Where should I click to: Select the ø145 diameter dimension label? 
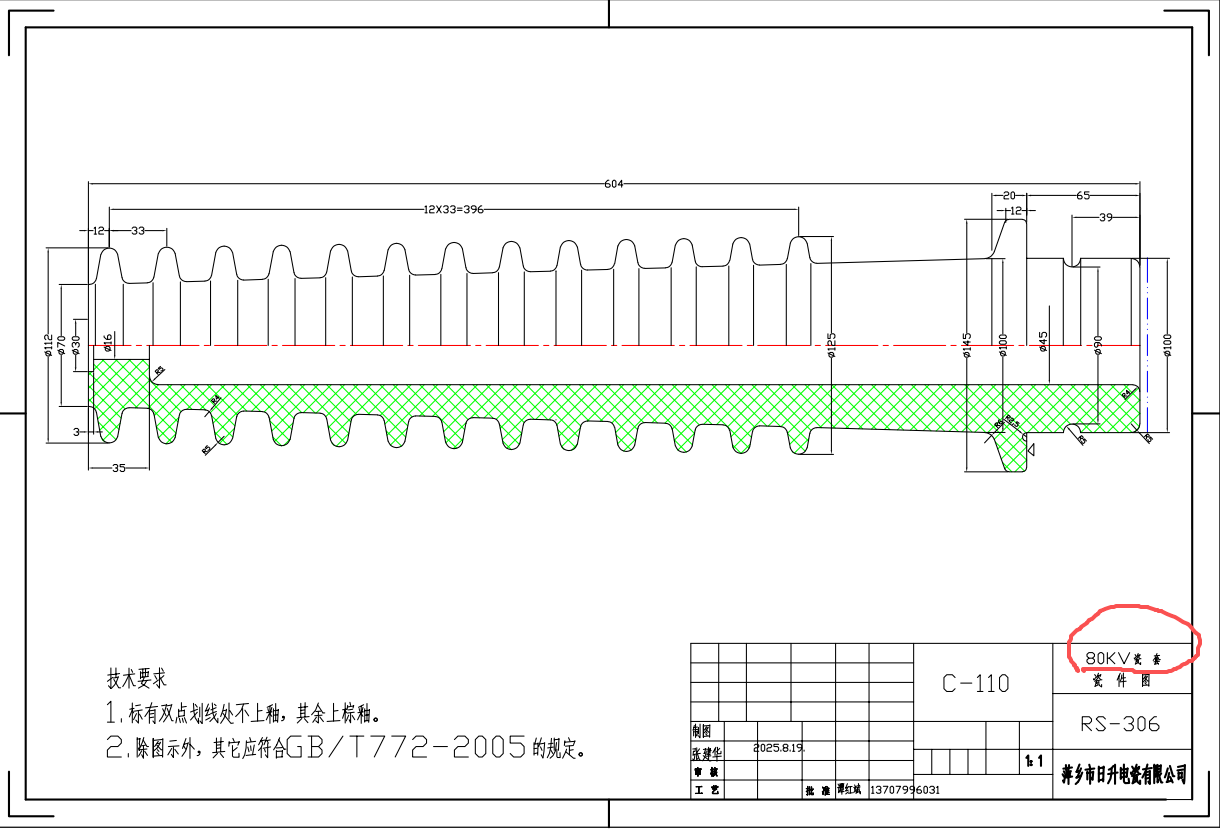click(967, 345)
